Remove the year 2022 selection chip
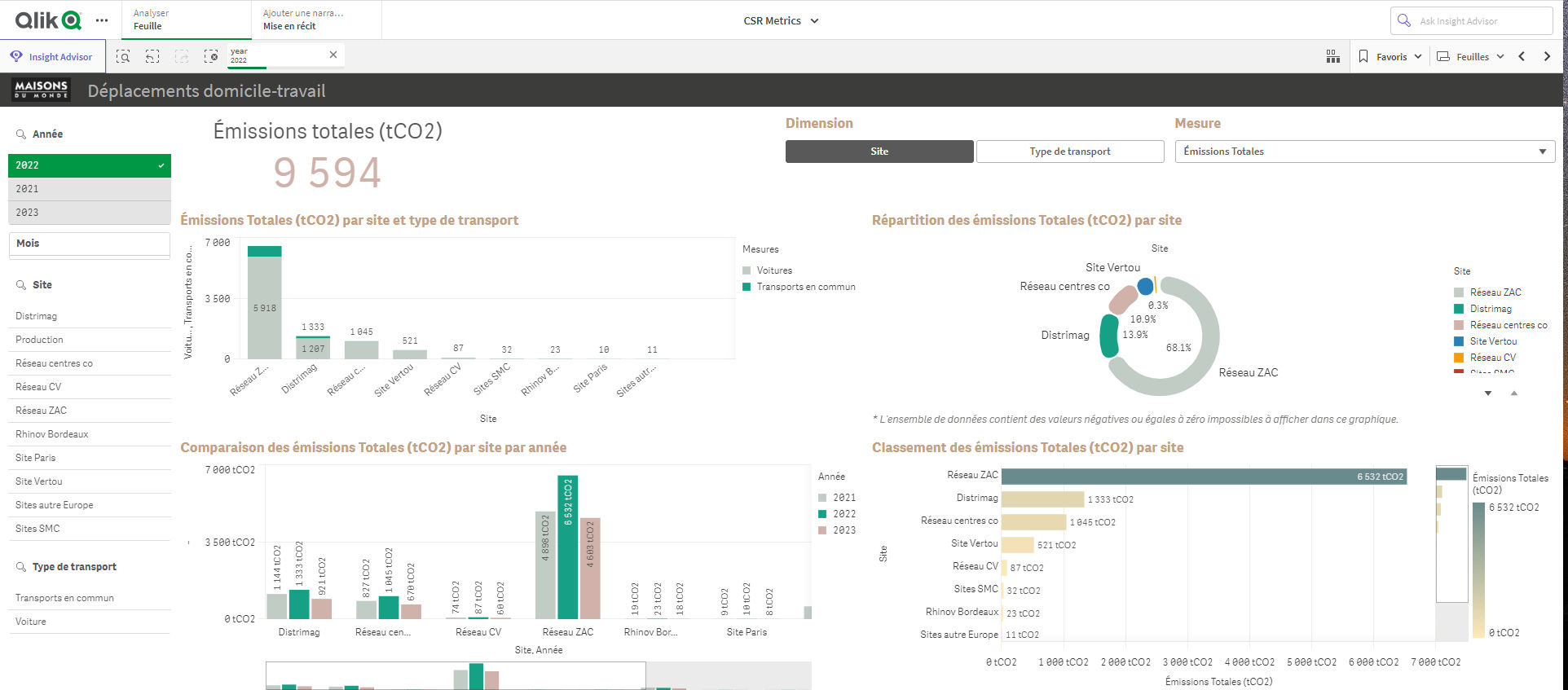Screen dimensions: 1568x690 333,55
